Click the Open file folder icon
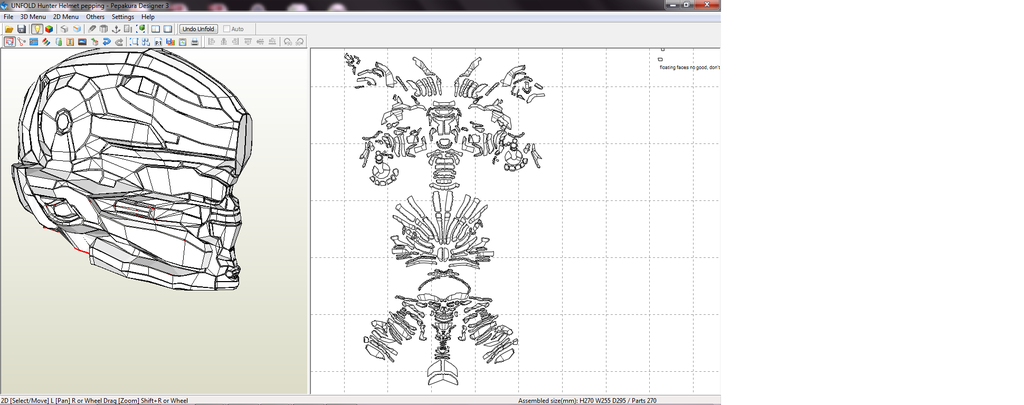 point(9,29)
